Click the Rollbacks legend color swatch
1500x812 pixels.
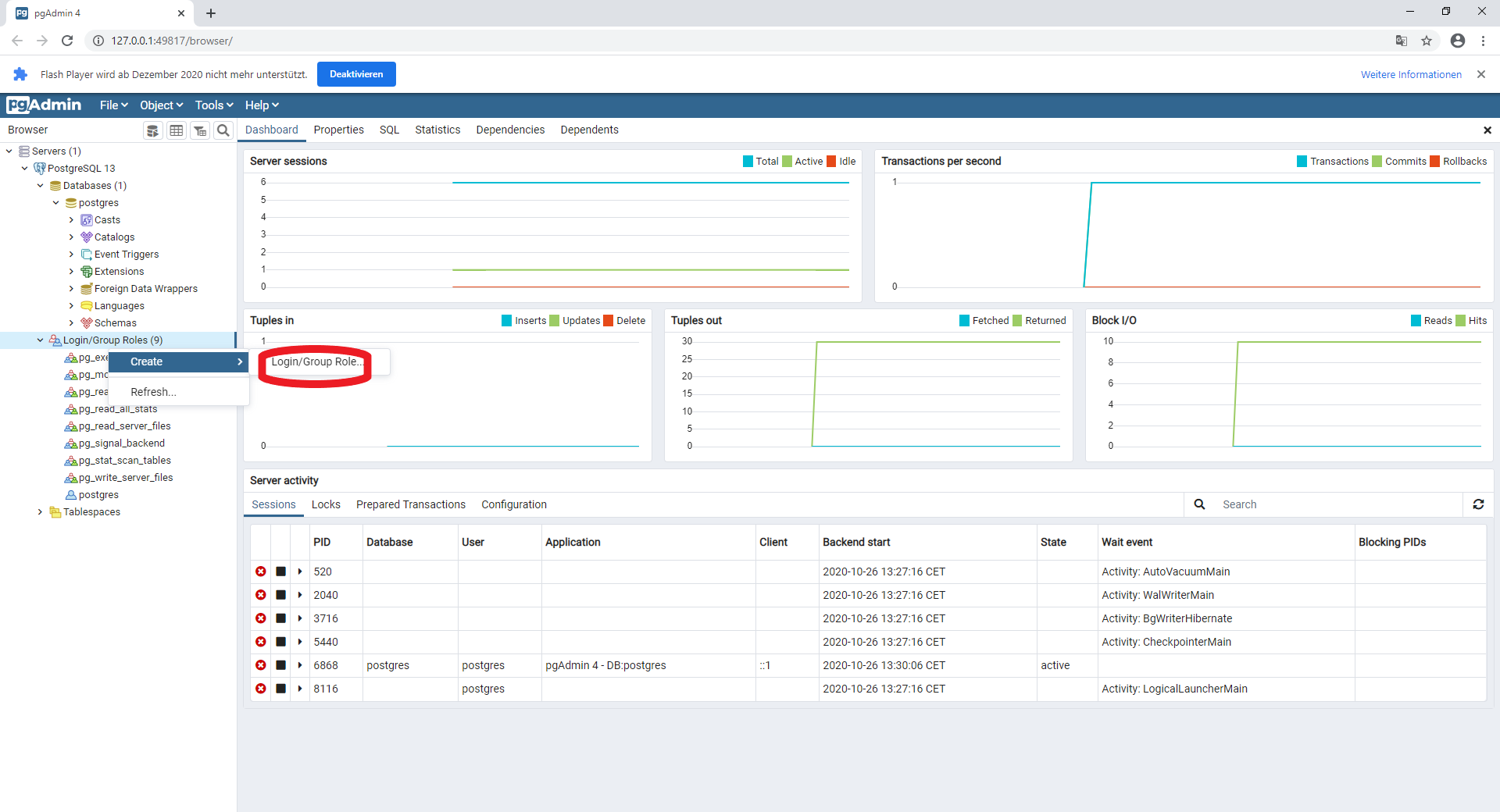tap(1434, 162)
